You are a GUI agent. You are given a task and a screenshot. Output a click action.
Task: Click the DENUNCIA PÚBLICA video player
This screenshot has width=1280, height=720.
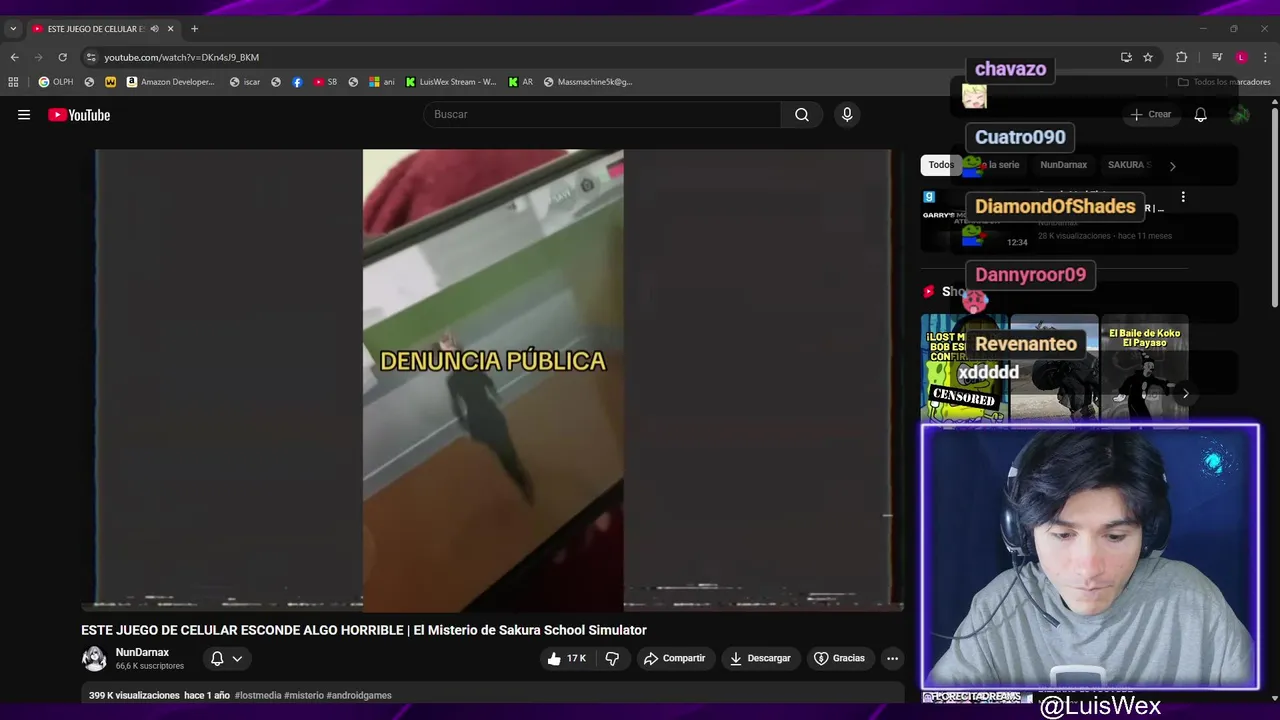click(493, 380)
